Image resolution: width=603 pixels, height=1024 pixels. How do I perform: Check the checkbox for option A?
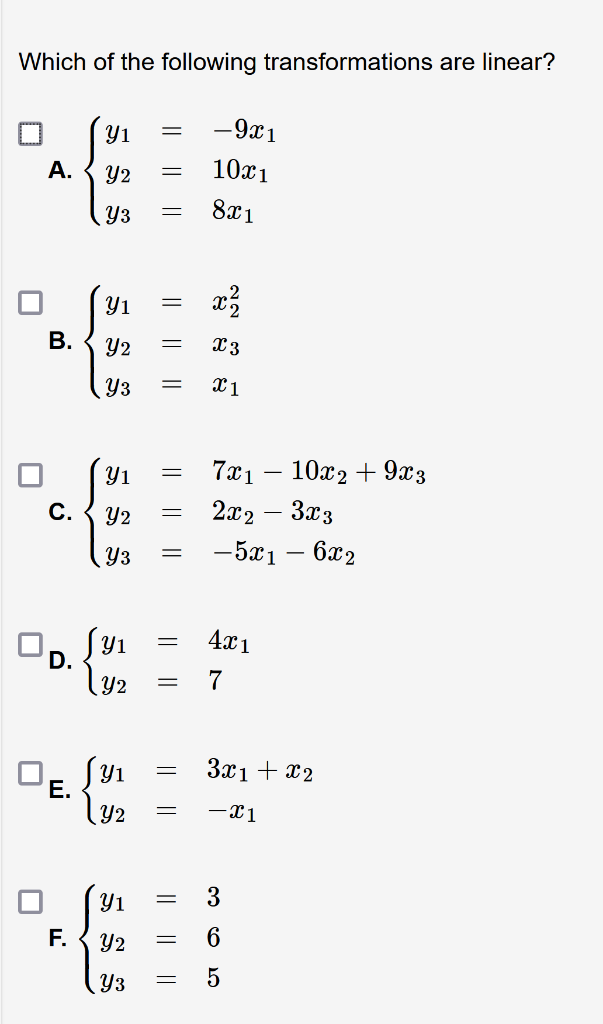point(31,131)
